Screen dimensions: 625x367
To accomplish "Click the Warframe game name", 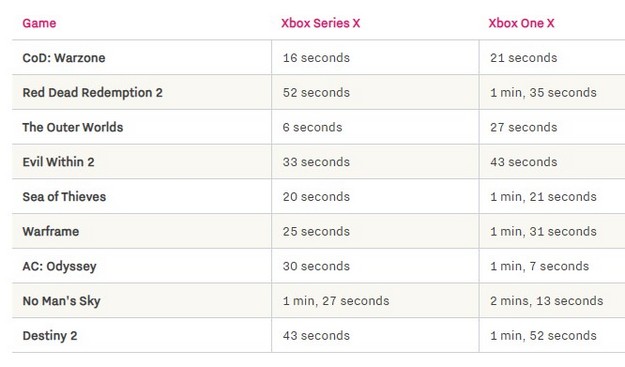I will [x=51, y=231].
